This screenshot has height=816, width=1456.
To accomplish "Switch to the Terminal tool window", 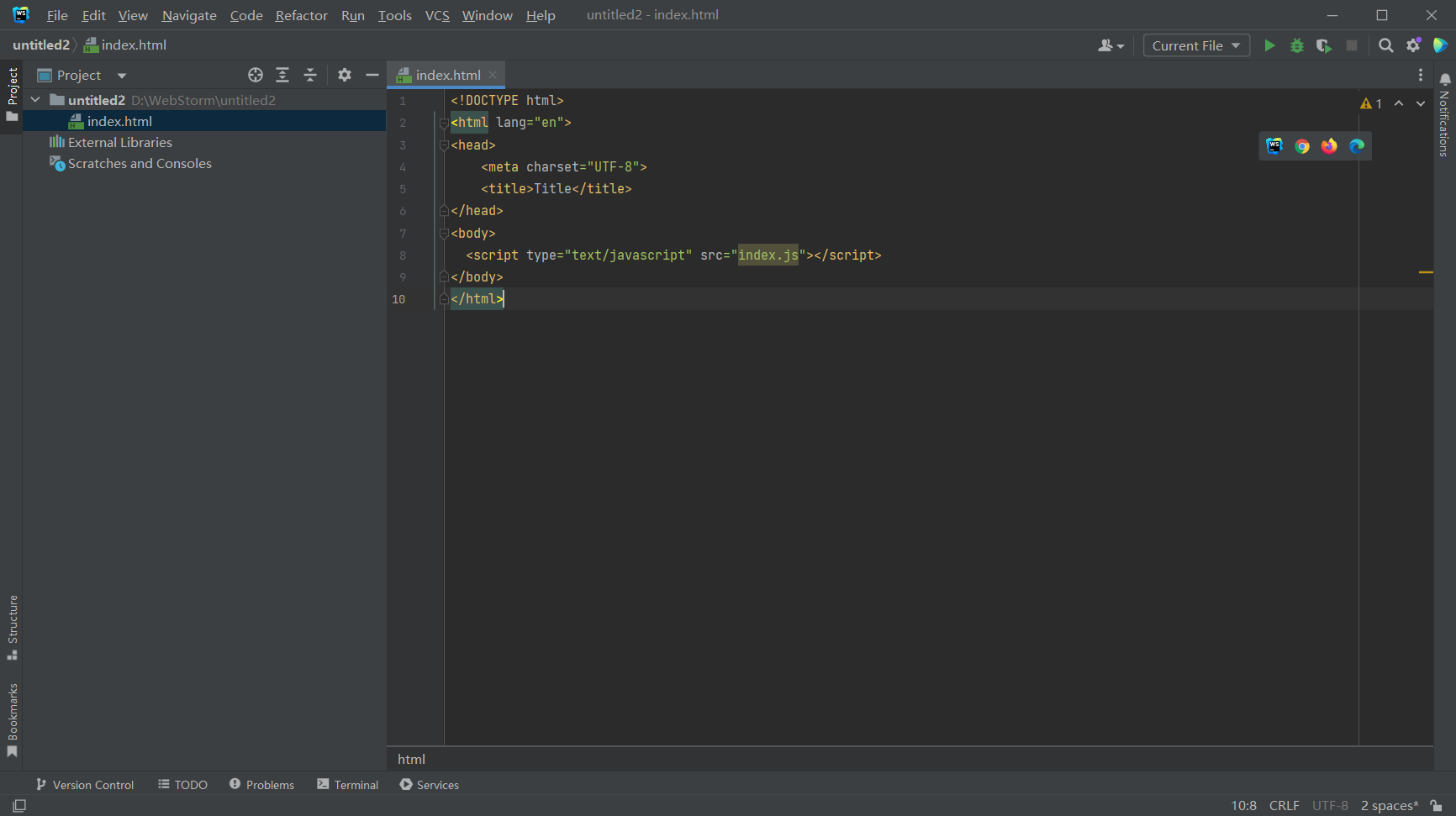I will coord(347,785).
